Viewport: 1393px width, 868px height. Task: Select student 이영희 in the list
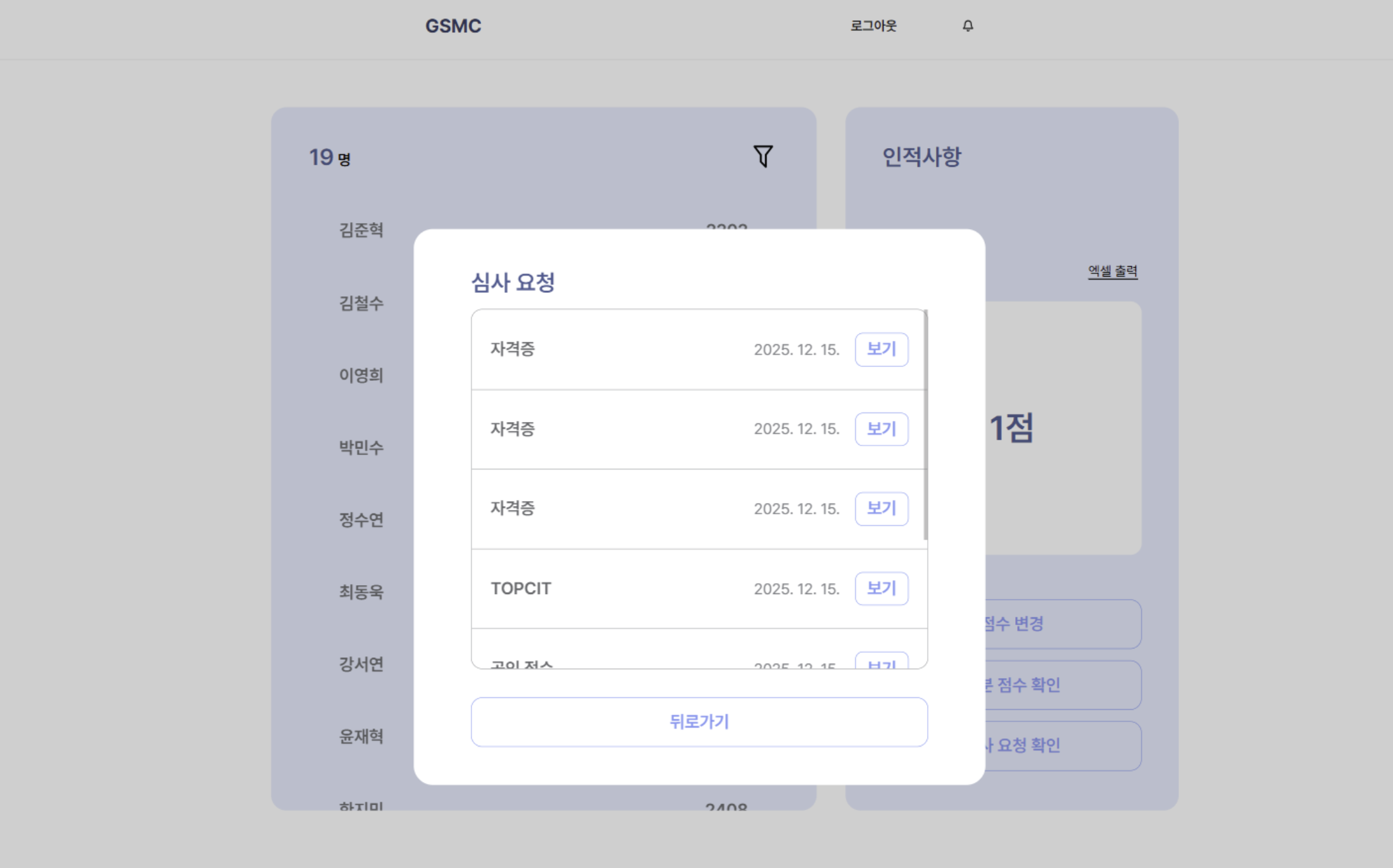[361, 375]
